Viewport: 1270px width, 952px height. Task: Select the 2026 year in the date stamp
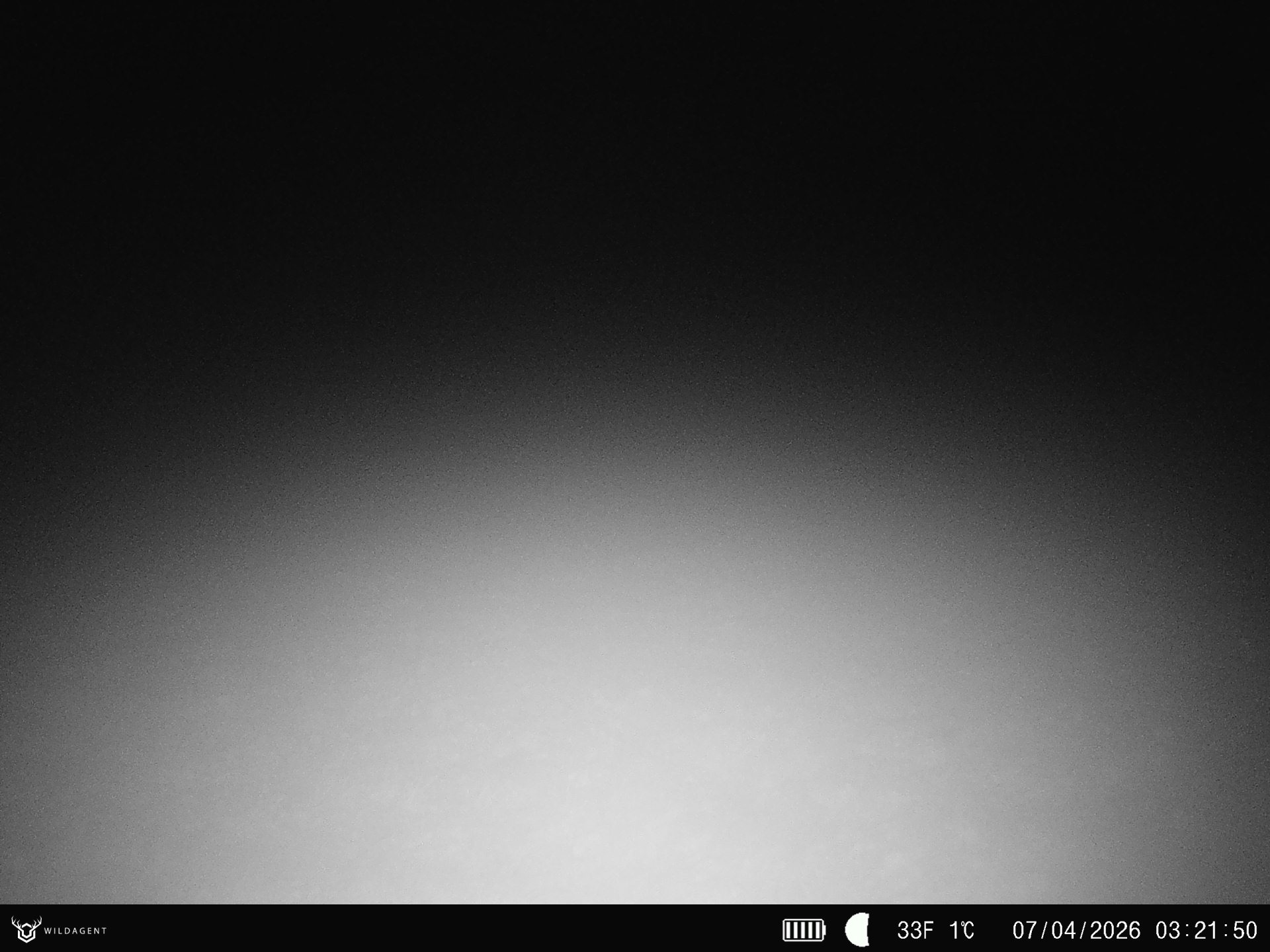click(1115, 930)
